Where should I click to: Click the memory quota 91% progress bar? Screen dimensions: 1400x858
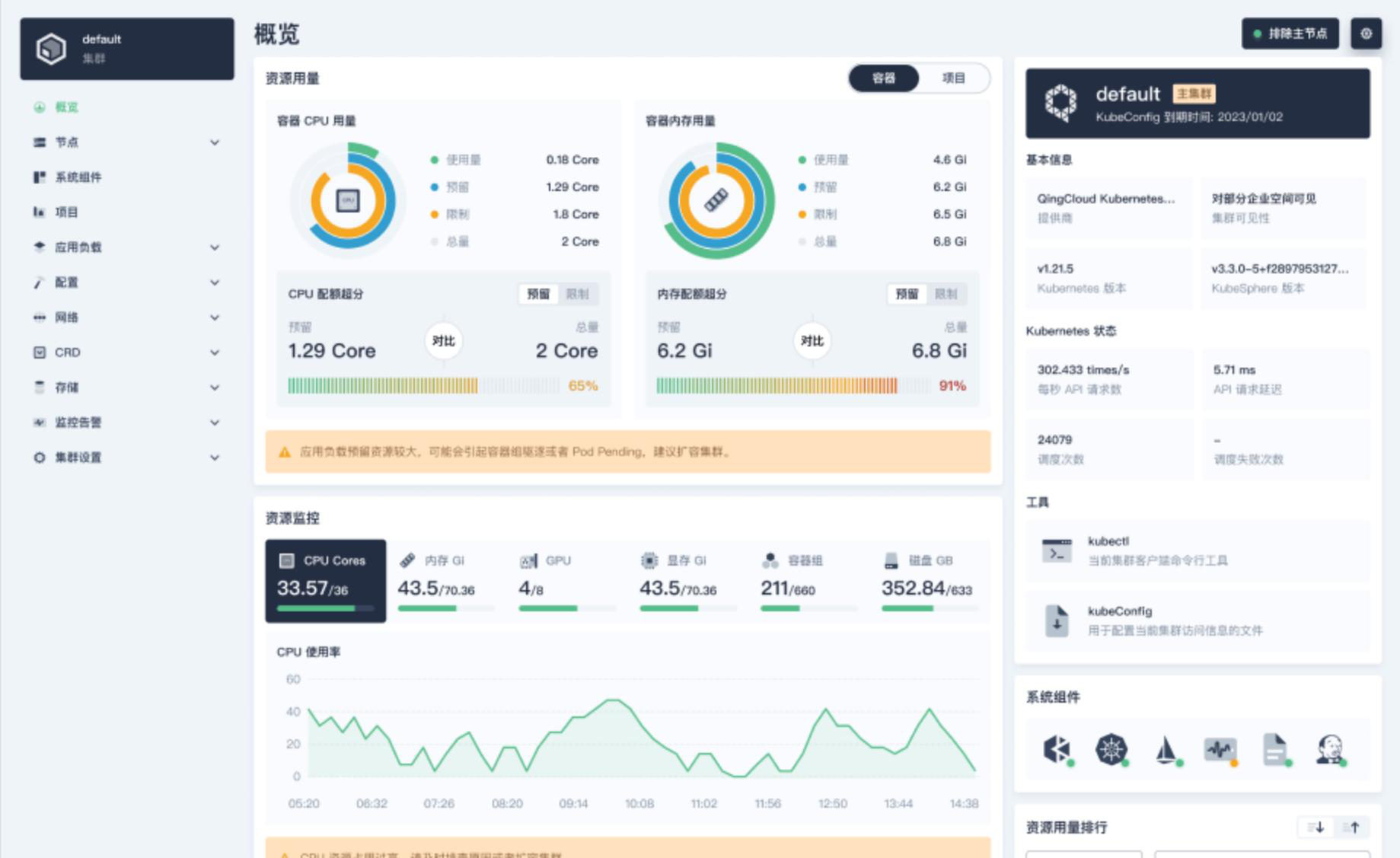coord(793,386)
